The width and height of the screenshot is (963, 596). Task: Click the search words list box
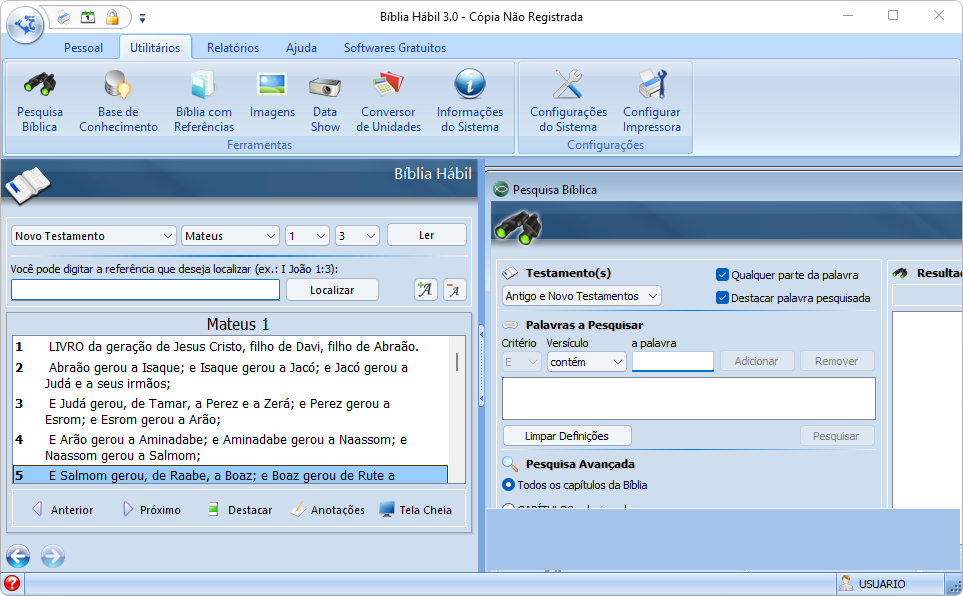[x=688, y=399]
